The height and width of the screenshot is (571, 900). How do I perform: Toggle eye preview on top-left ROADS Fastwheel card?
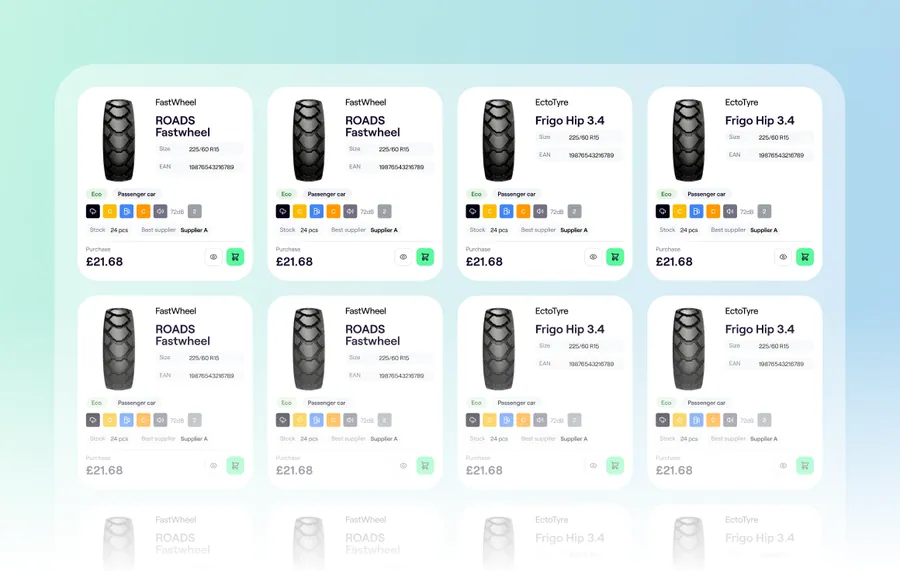click(214, 257)
